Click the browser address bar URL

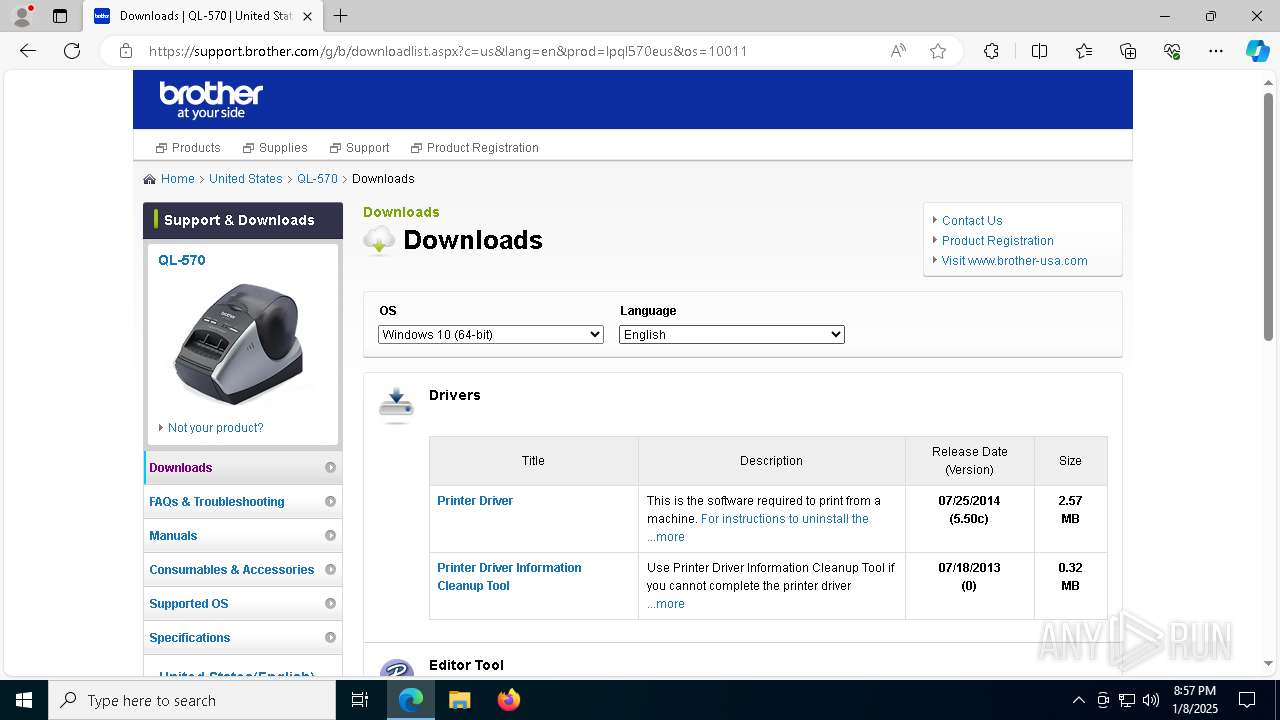click(448, 51)
